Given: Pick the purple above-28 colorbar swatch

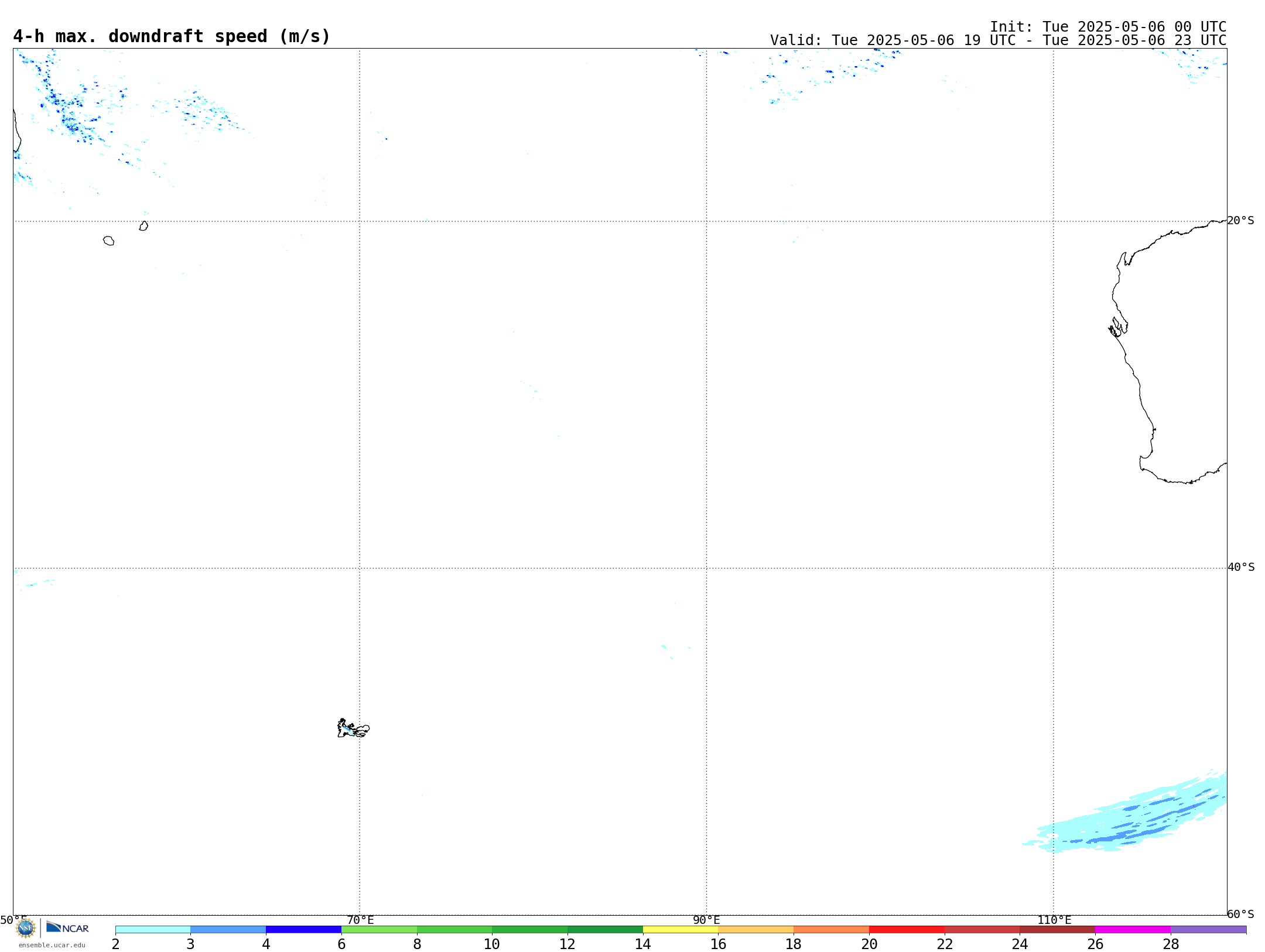Looking at the screenshot, I should (x=1208, y=930).
